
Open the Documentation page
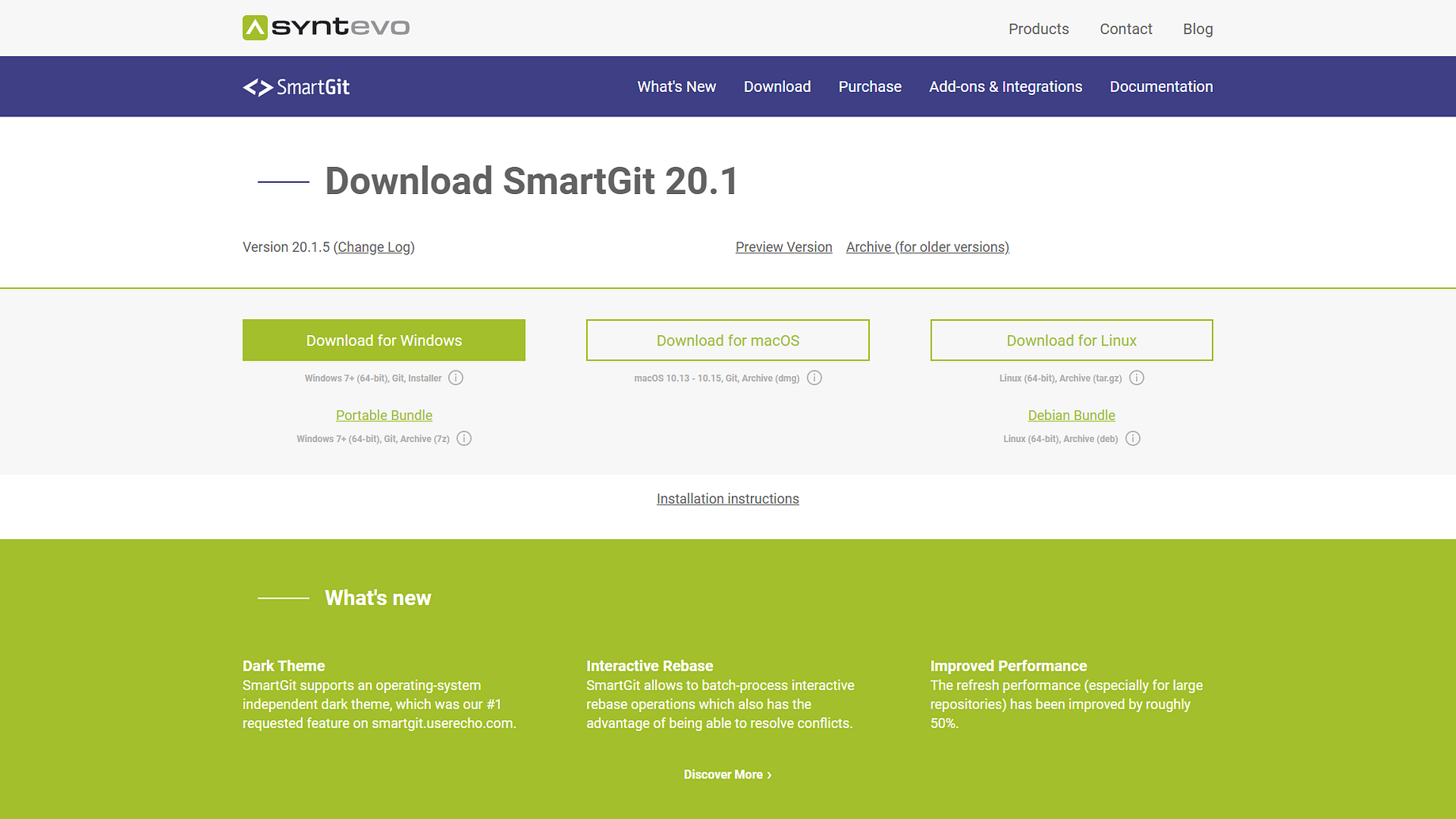pos(1161,87)
